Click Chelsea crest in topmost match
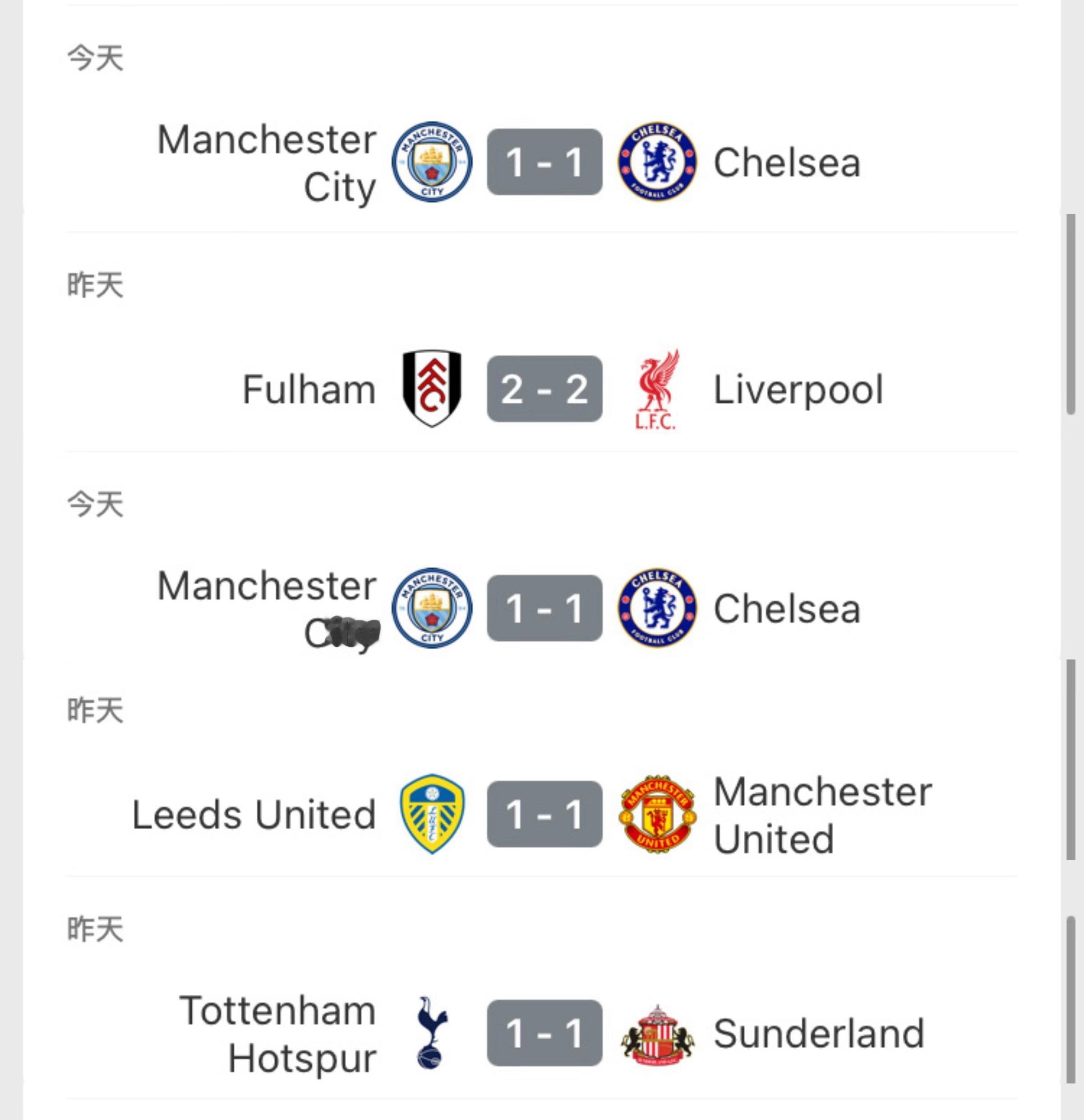The image size is (1084, 1120). click(x=657, y=162)
